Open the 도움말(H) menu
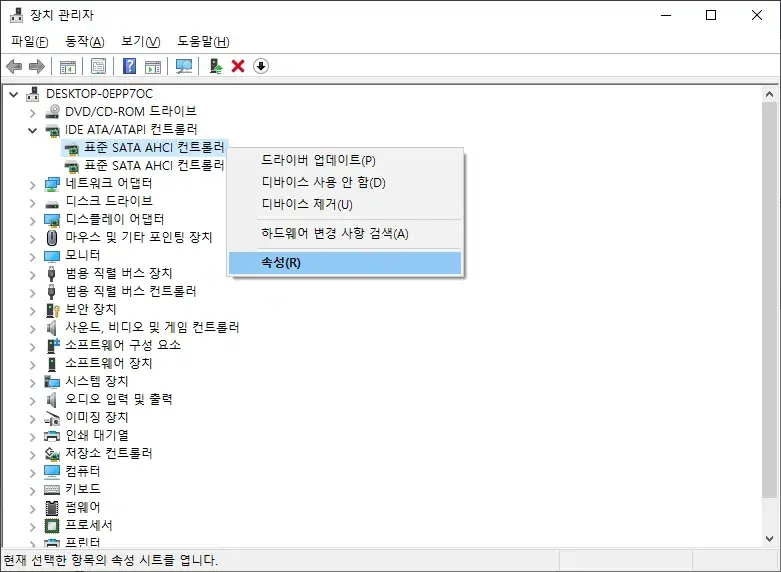This screenshot has height=572, width=781. click(x=203, y=41)
